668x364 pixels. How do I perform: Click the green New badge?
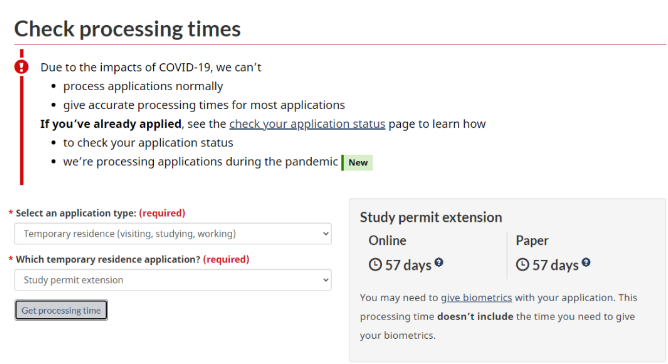coord(357,162)
